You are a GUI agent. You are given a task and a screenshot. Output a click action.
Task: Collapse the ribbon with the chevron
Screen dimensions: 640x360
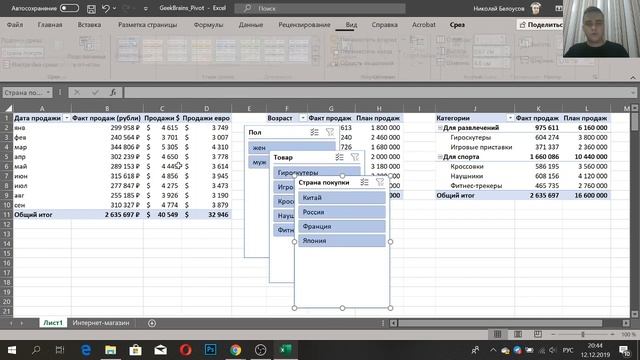pyautogui.click(x=633, y=77)
